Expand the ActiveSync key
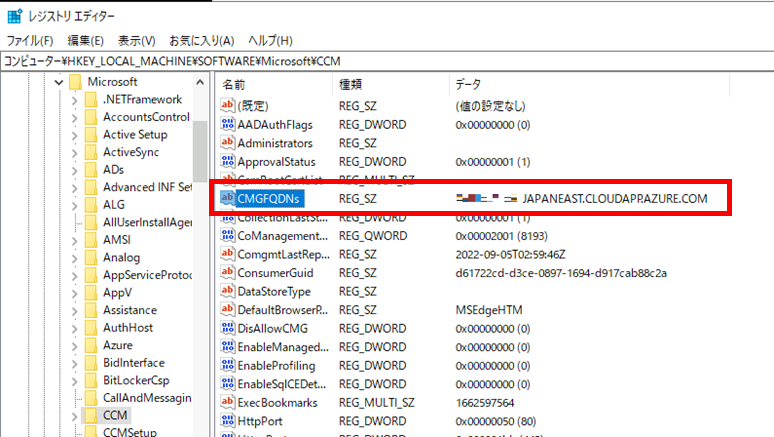Viewport: 774px width, 437px height. click(75, 153)
